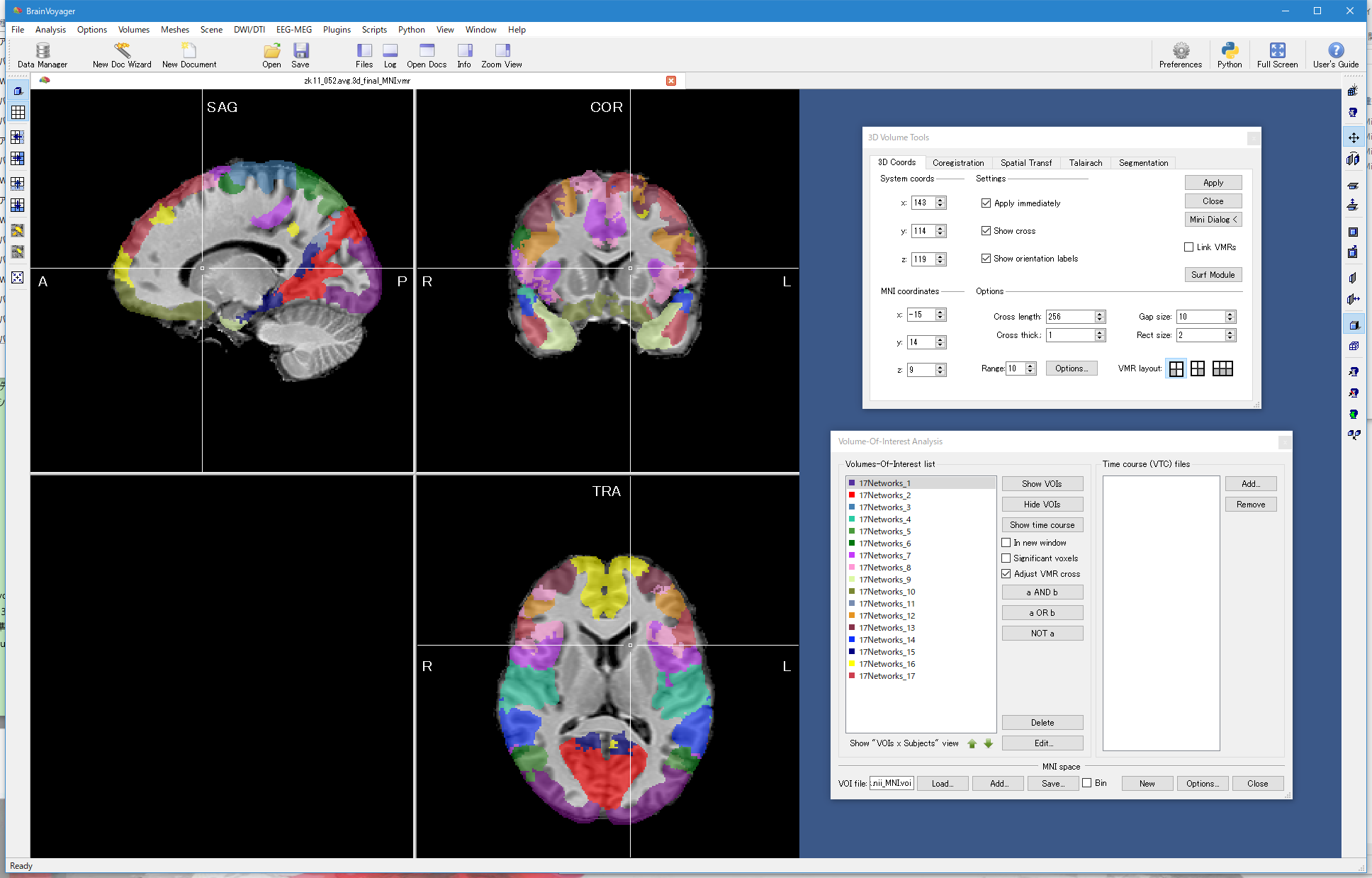Viewport: 1372px width, 878px height.
Task: Step the Cross thick spinner
Action: [1100, 335]
